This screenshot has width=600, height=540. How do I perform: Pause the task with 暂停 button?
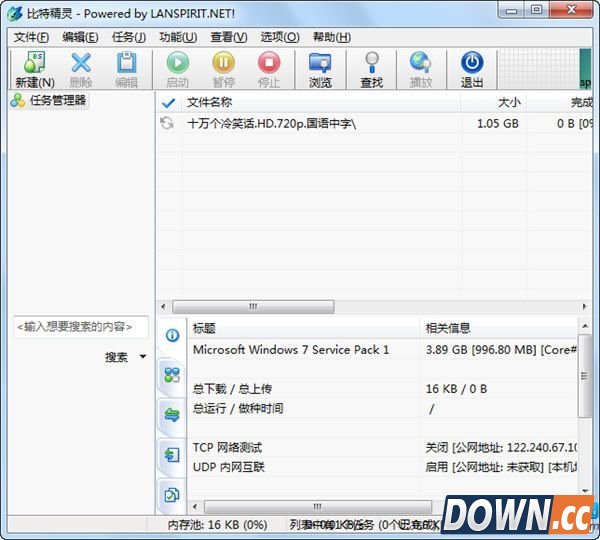pyautogui.click(x=223, y=69)
